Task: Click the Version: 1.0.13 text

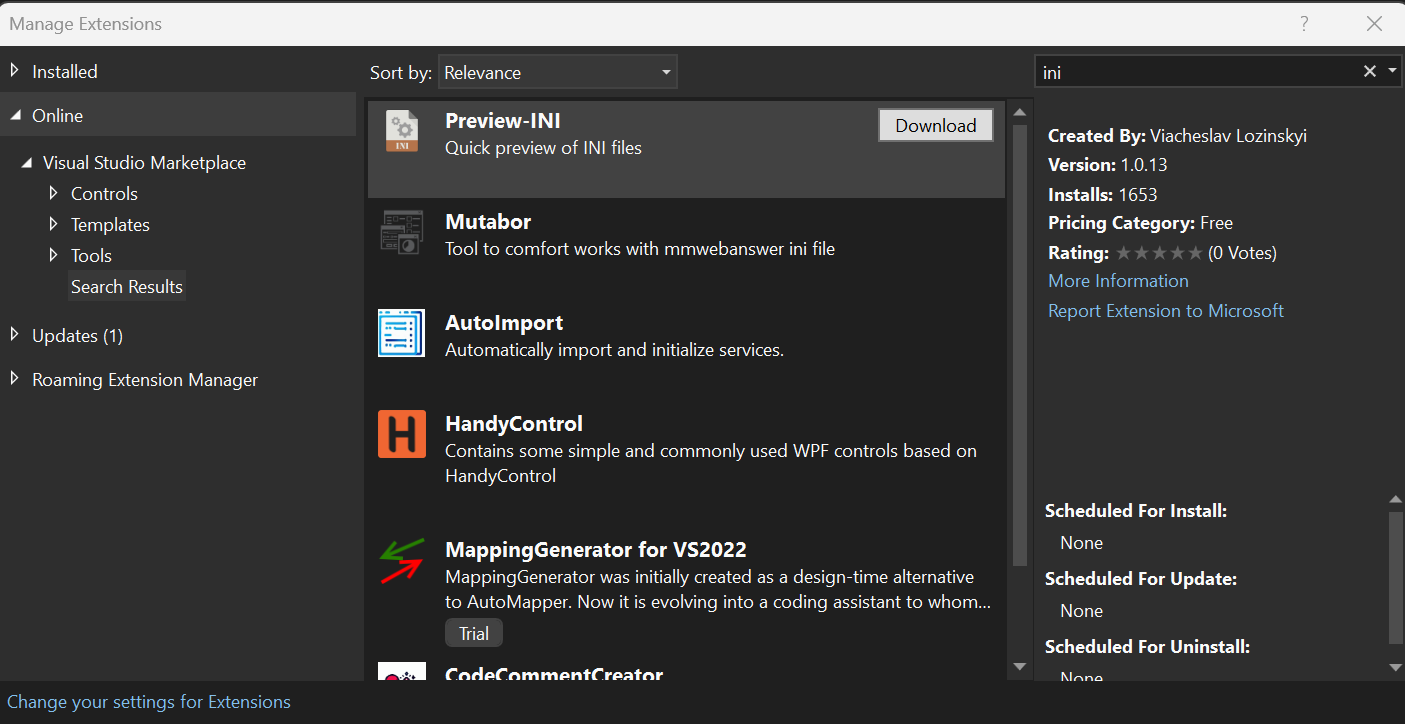Action: pyautogui.click(x=1108, y=165)
